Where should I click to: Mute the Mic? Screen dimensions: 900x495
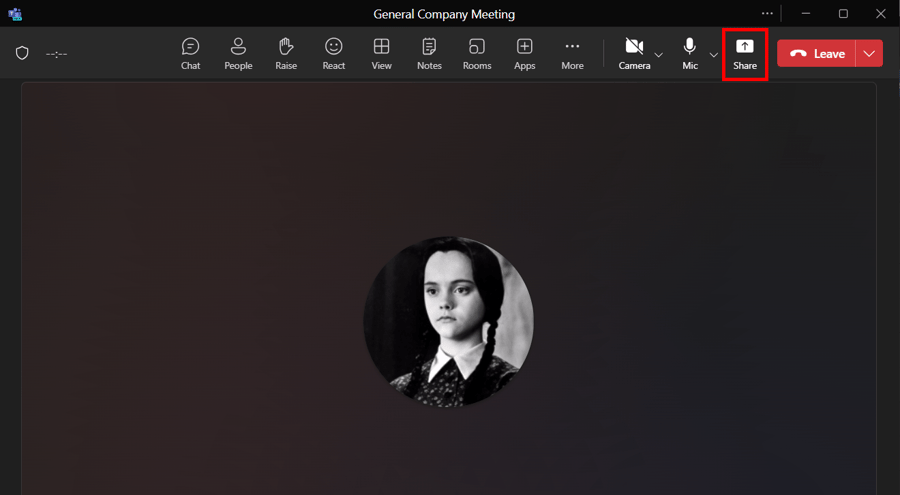(690, 54)
